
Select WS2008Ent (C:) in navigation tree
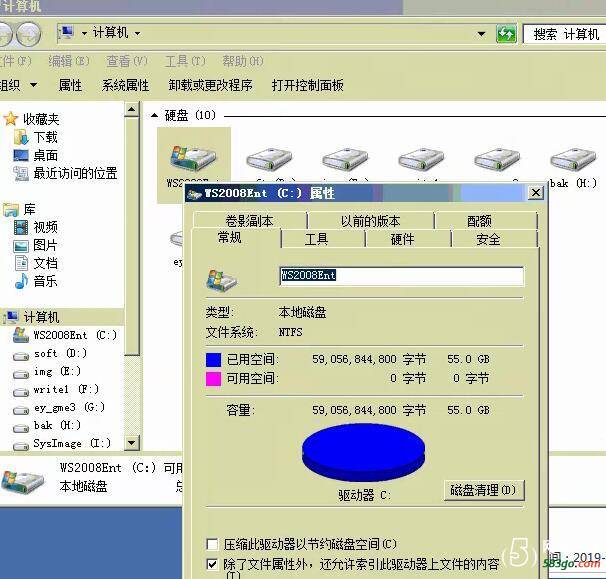[x=64, y=335]
